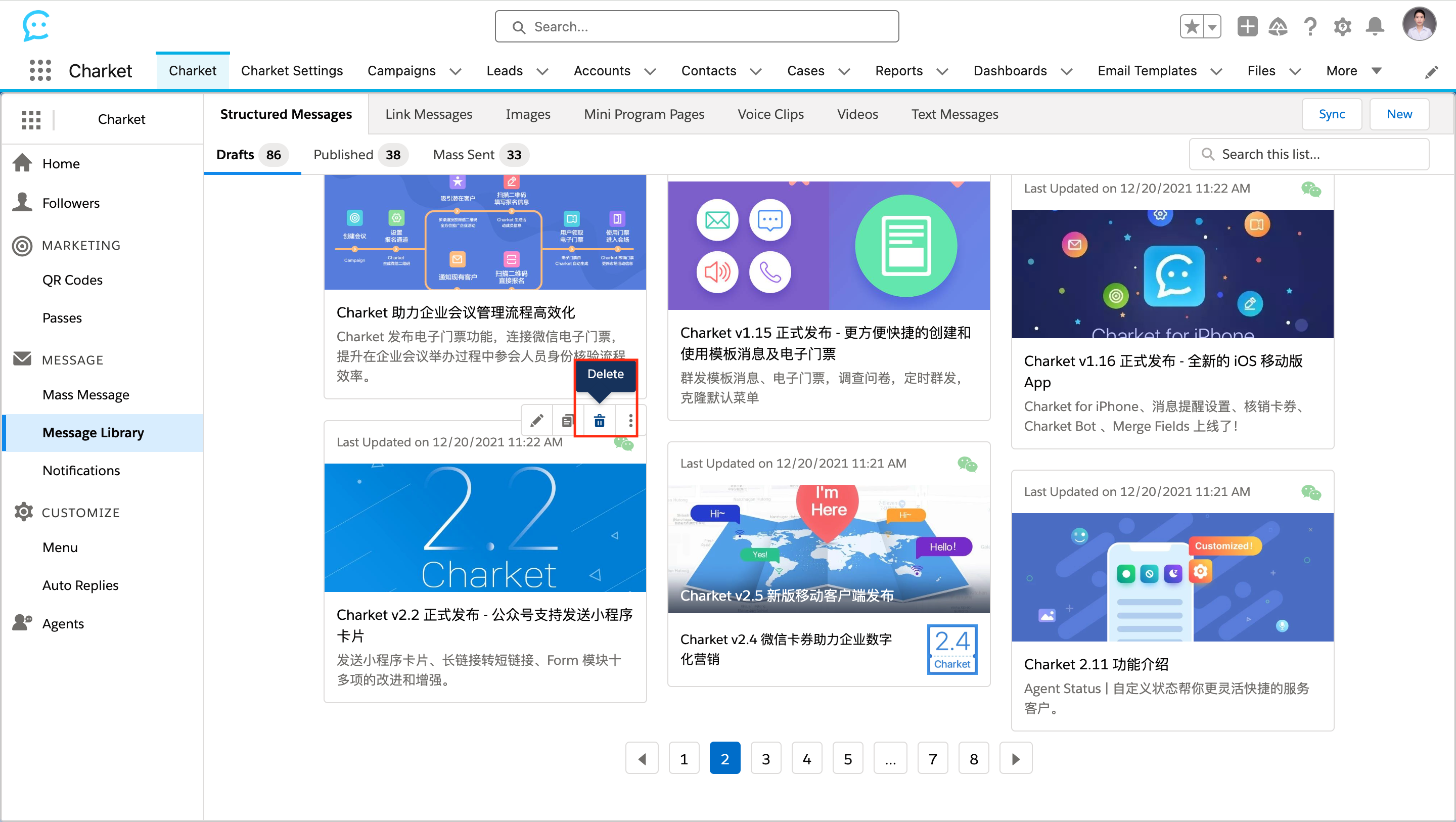Go to the next page arrow
1456x822 pixels.
[1016, 758]
